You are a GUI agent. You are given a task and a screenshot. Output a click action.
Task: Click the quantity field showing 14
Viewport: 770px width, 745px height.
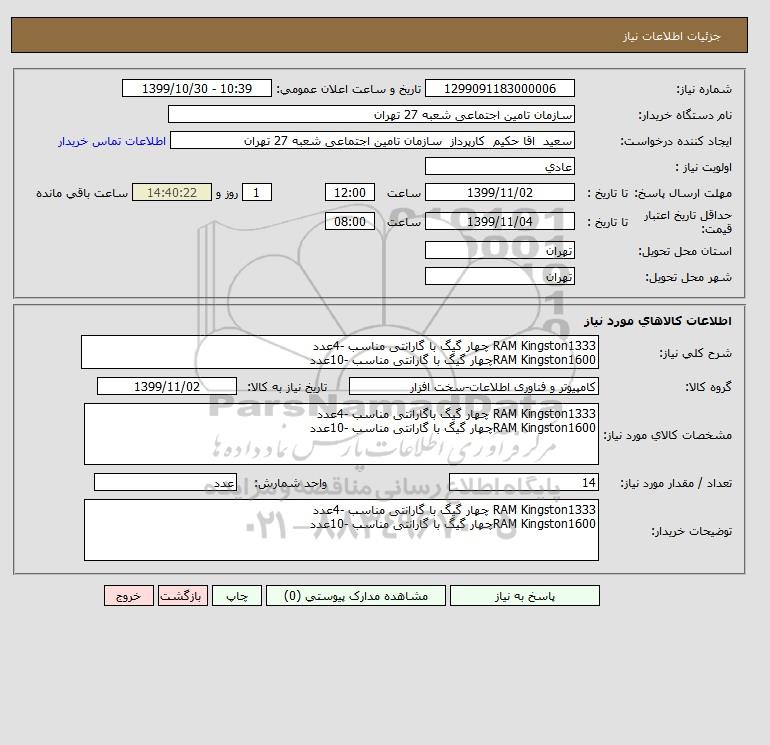(523, 483)
